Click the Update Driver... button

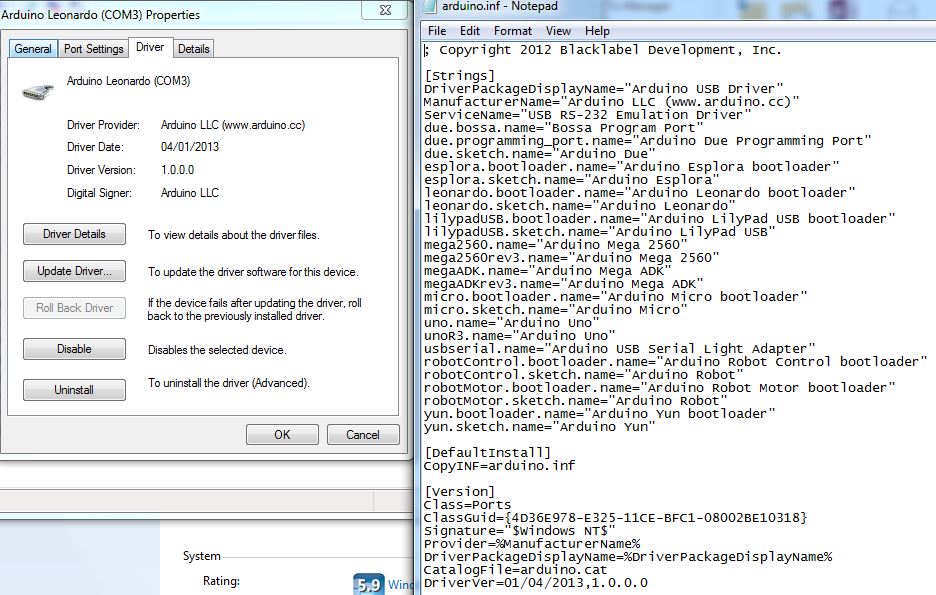pyautogui.click(x=75, y=271)
